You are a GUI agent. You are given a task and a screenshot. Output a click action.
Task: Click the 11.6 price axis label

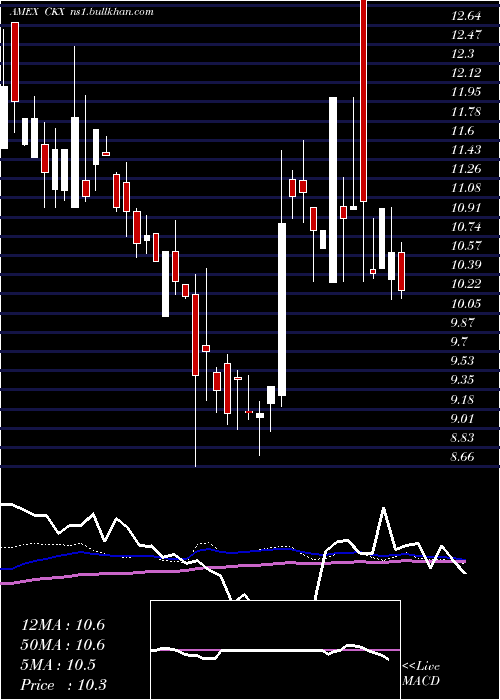[x=463, y=131]
